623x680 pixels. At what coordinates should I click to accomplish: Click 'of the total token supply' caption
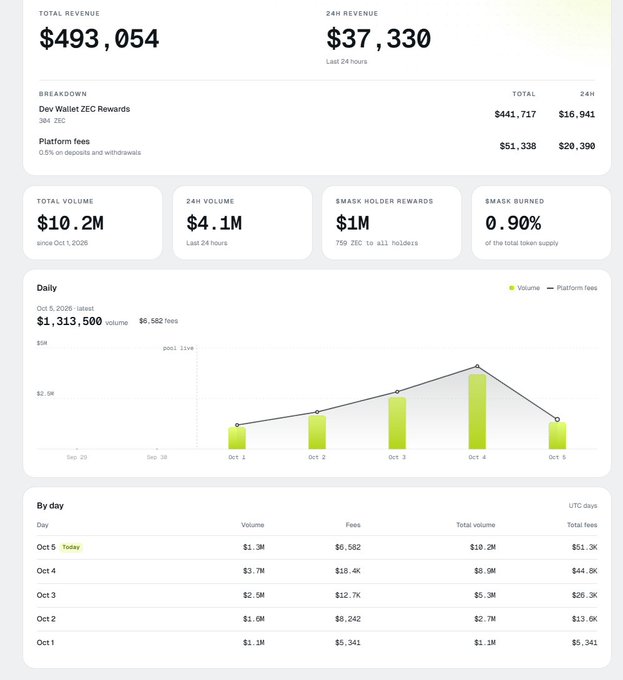(x=522, y=243)
